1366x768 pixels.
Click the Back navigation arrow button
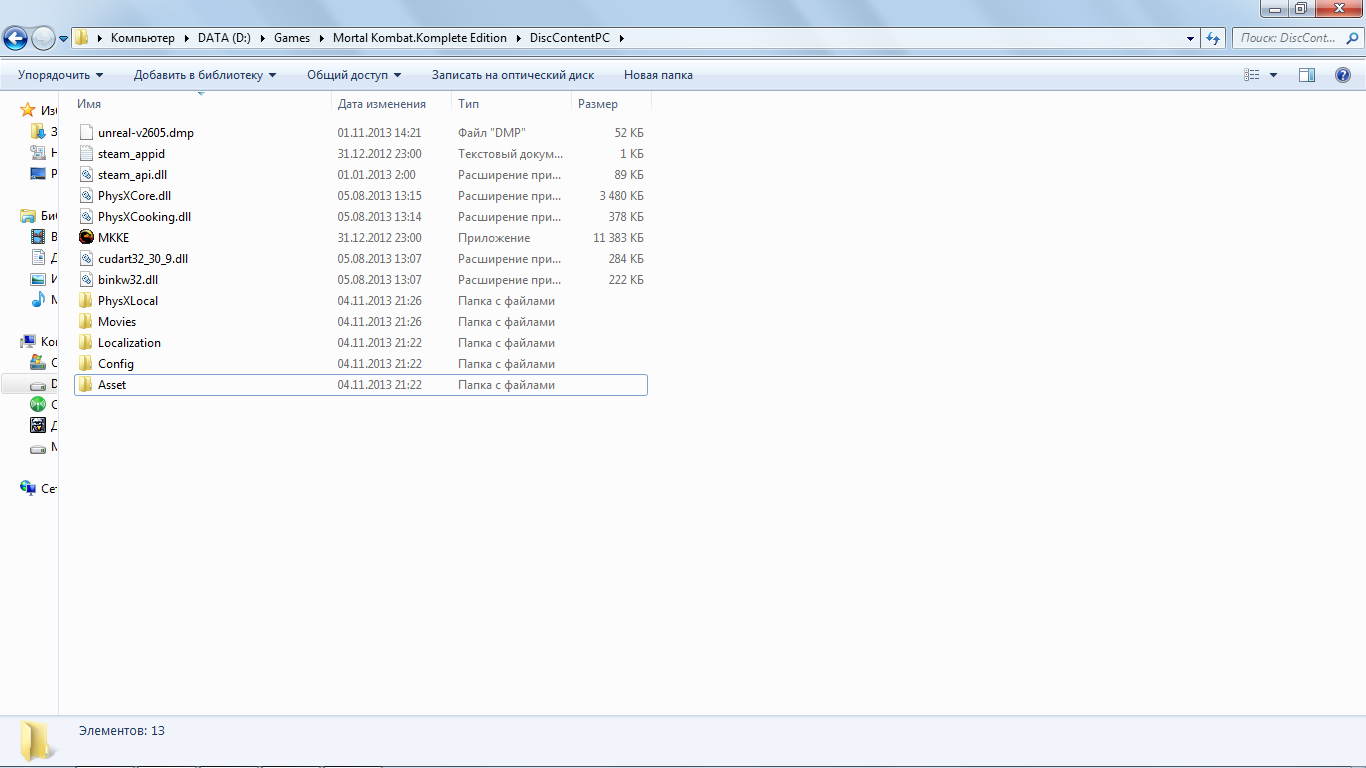tap(15, 39)
